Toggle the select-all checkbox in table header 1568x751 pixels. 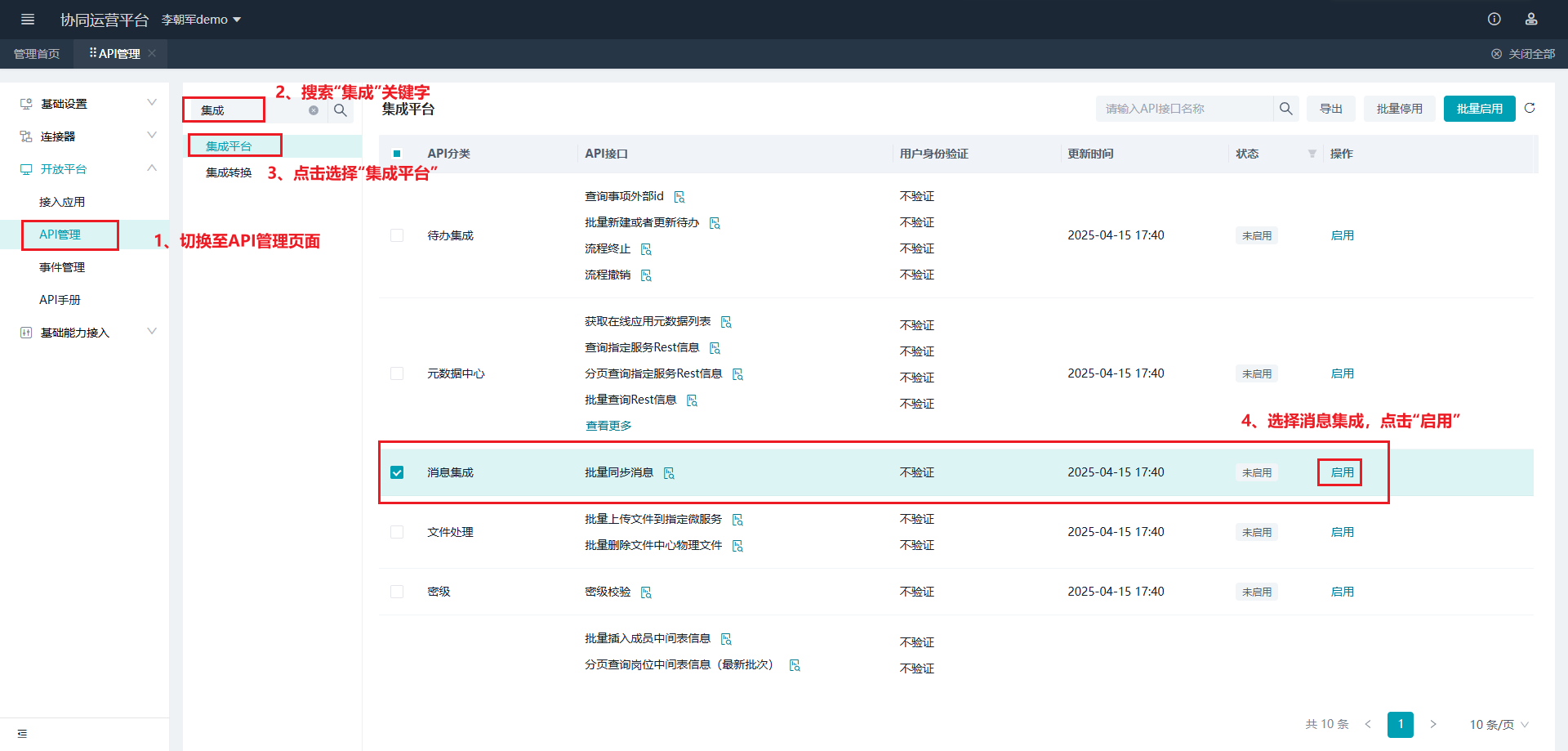tap(397, 154)
